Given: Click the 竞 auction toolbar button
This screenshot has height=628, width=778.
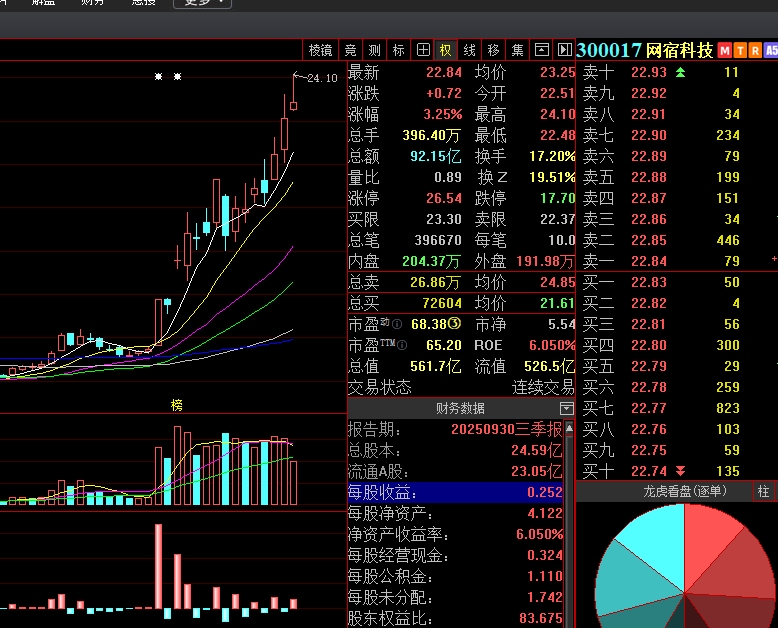Looking at the screenshot, I should pyautogui.click(x=350, y=50).
